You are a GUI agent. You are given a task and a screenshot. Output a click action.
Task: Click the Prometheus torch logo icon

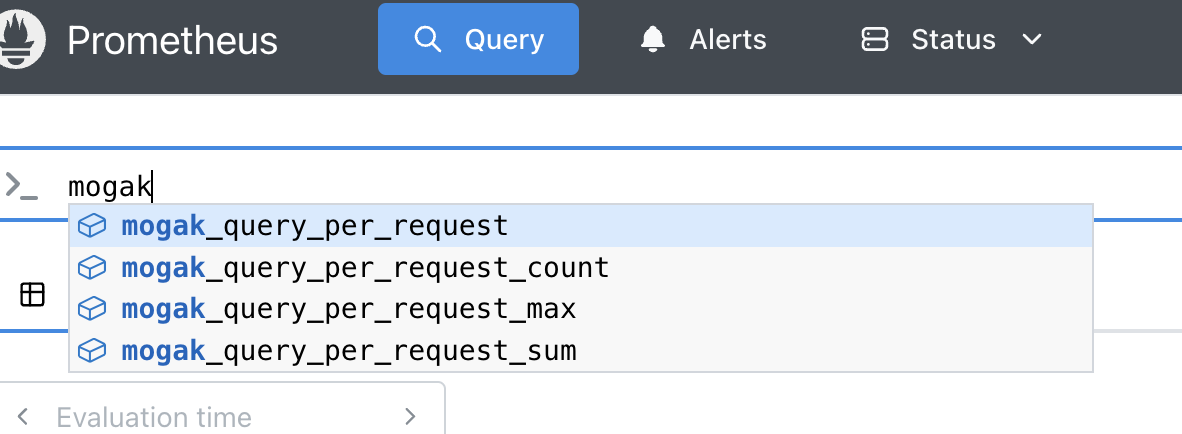pyautogui.click(x=21, y=39)
